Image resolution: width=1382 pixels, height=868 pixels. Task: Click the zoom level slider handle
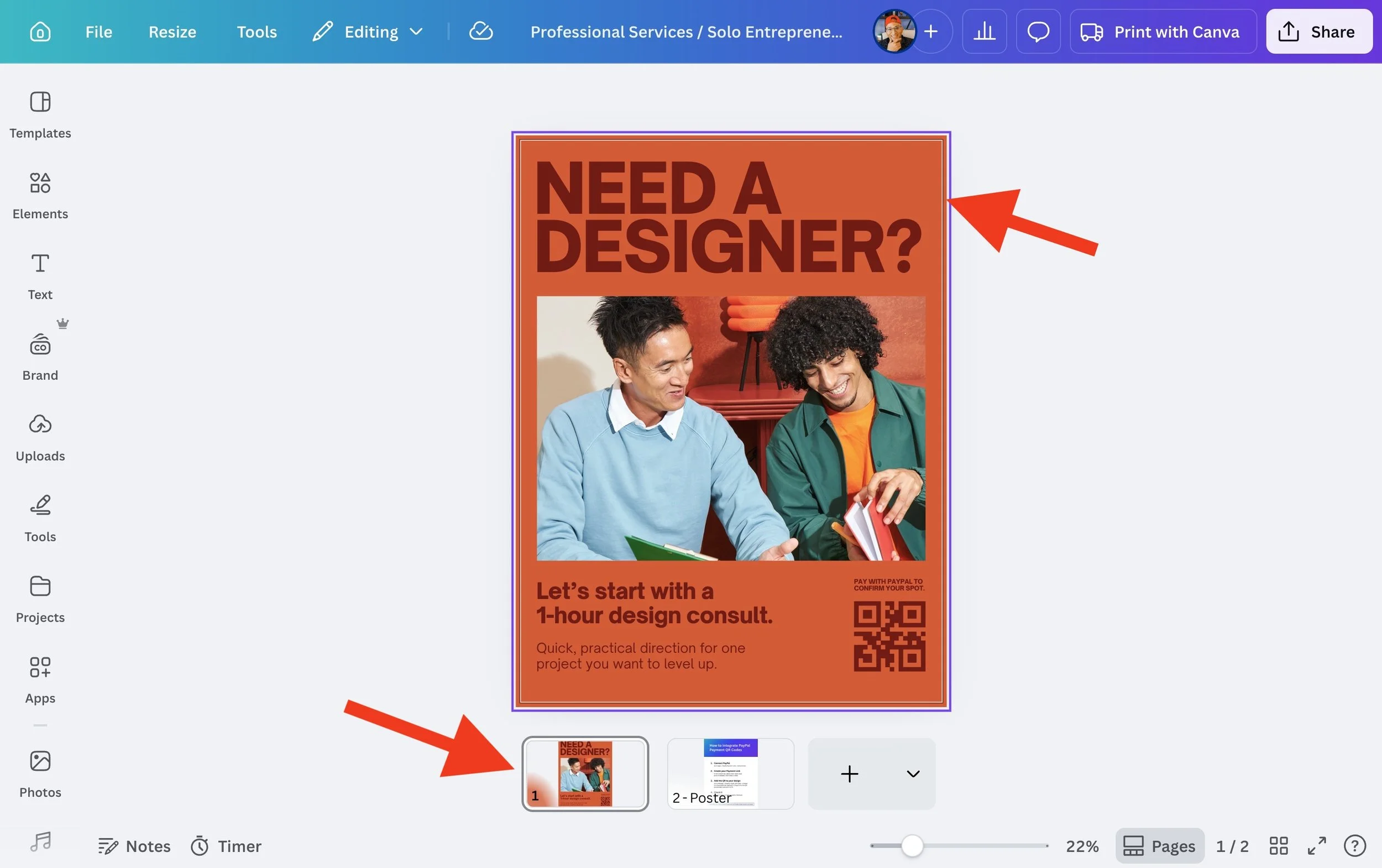912,846
